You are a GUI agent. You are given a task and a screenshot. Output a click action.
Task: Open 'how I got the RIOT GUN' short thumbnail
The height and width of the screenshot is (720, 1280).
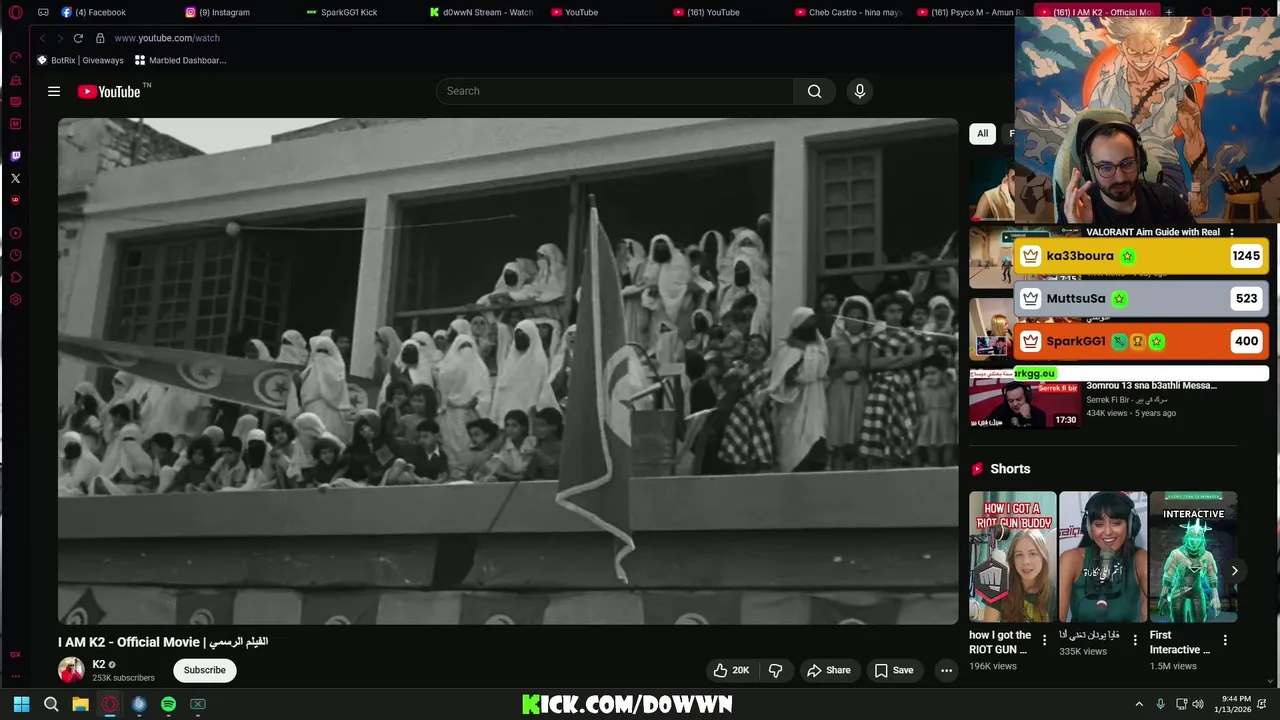point(1012,557)
